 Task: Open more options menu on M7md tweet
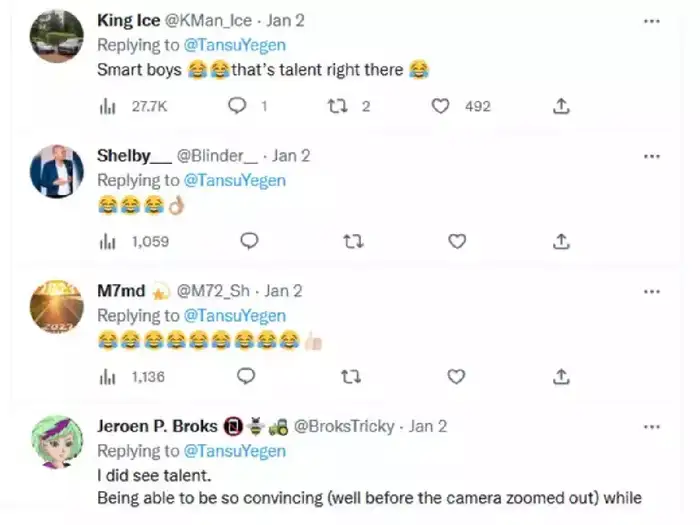(652, 291)
